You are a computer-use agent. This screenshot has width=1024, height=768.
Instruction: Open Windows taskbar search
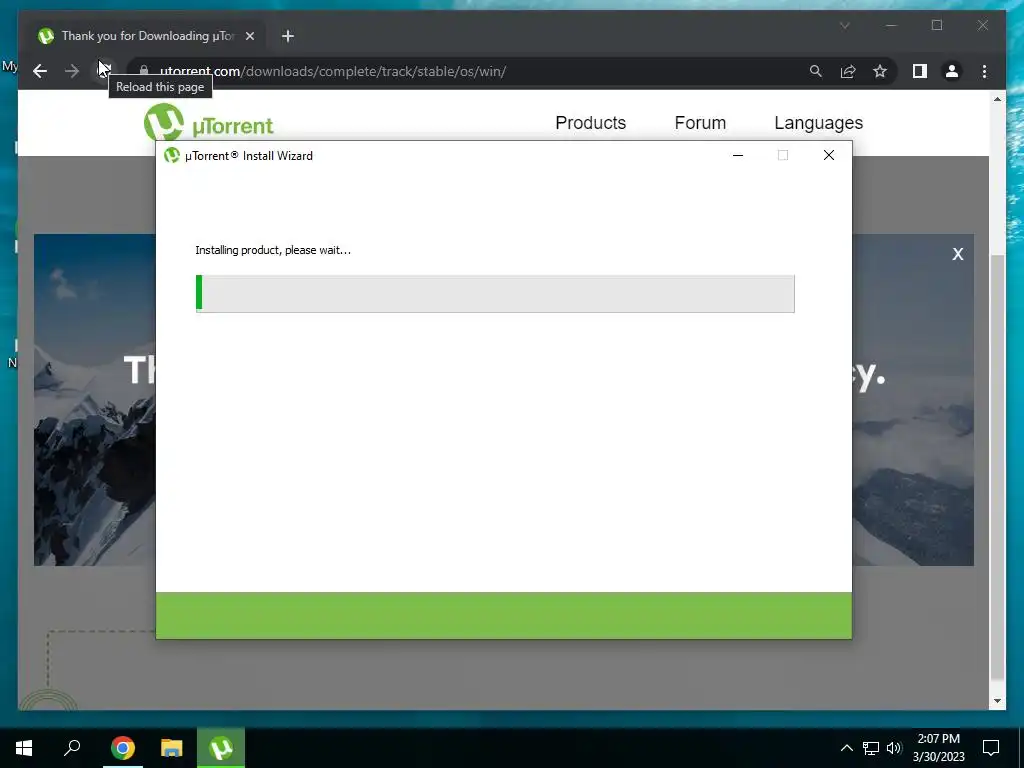coord(72,748)
